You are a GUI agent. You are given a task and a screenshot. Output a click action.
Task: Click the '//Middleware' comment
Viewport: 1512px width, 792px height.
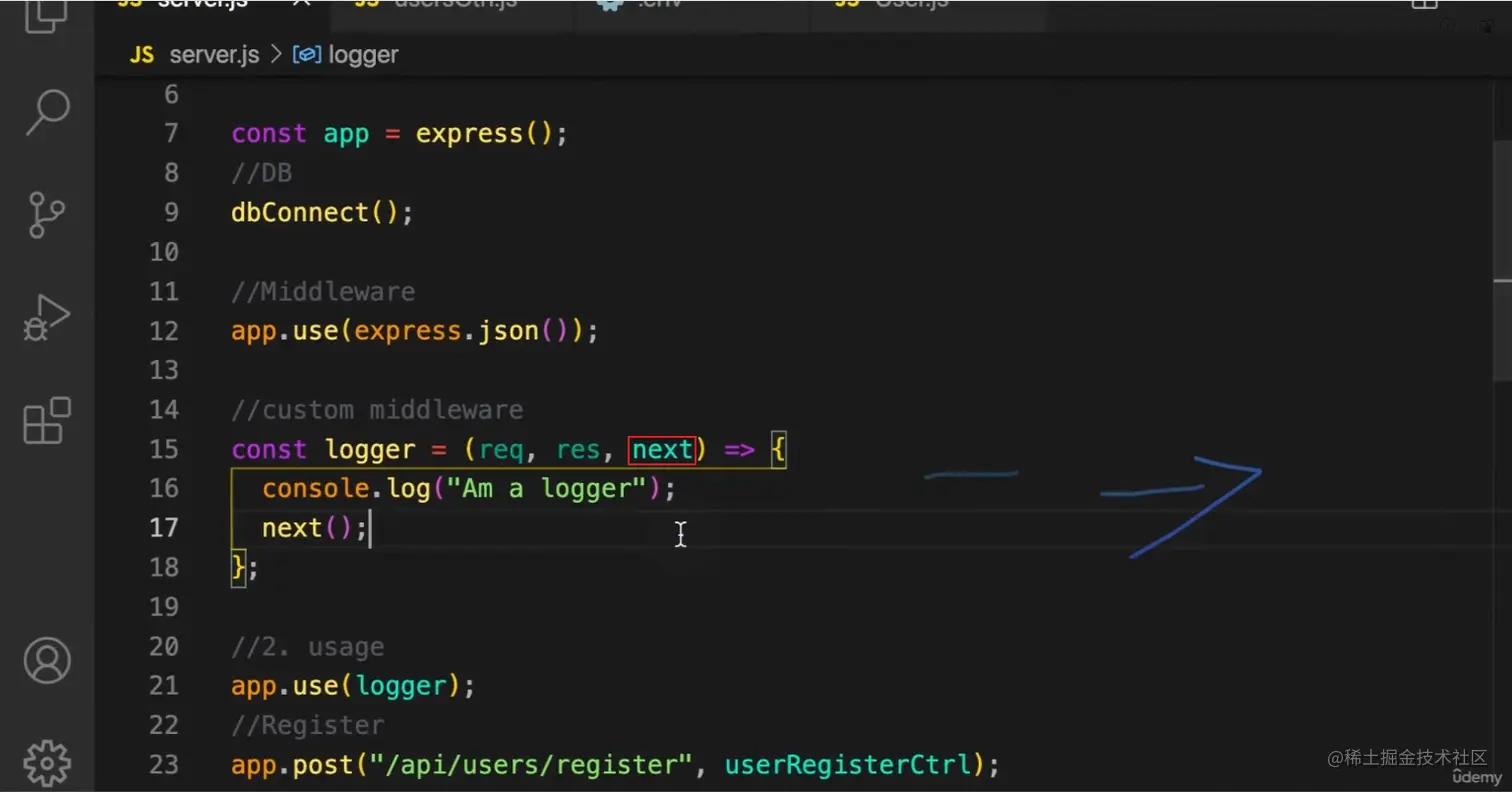click(323, 291)
